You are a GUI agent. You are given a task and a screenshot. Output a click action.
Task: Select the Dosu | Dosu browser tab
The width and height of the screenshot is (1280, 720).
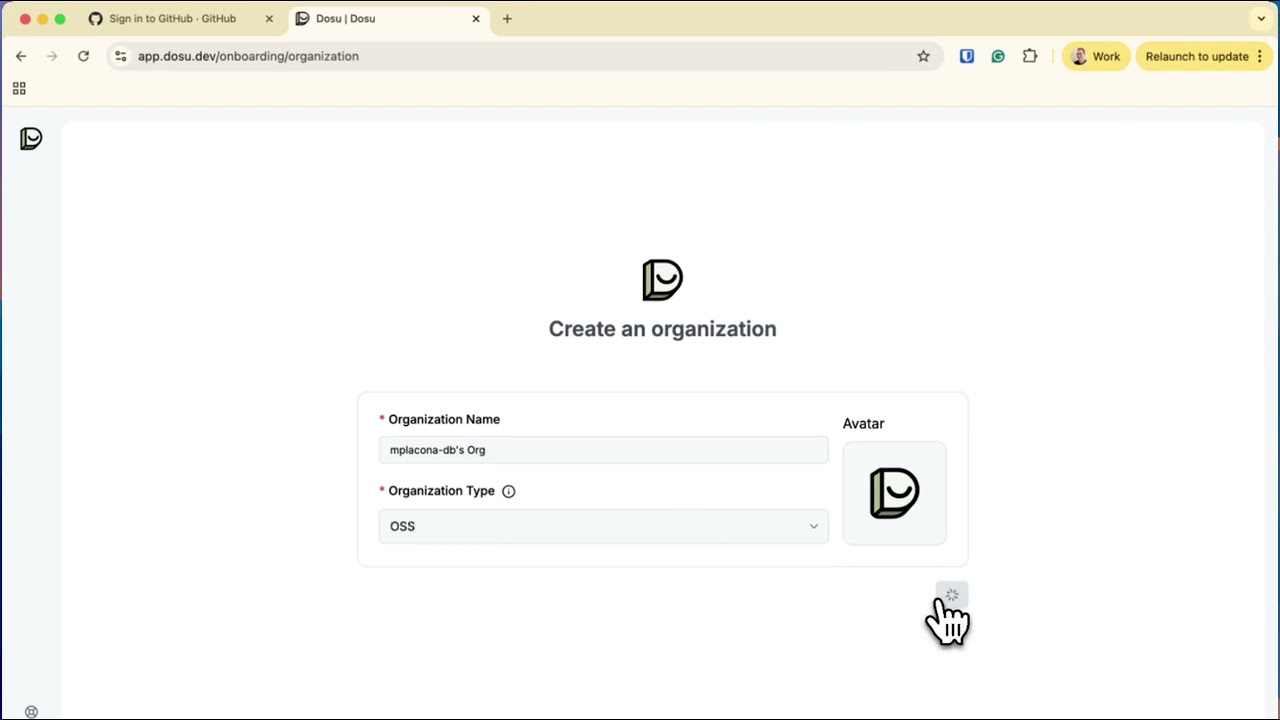tap(390, 18)
